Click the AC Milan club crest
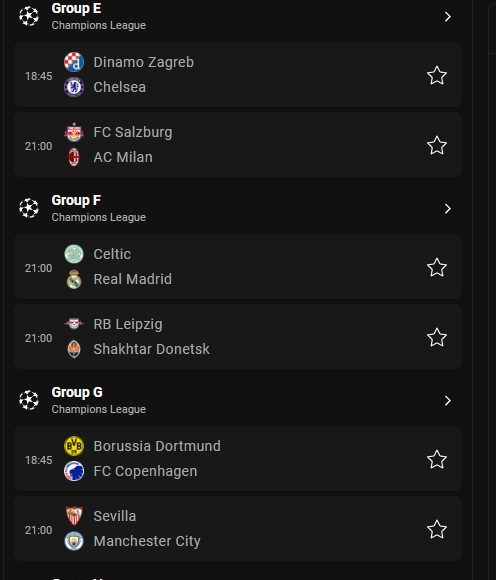Viewport: 496px width, 580px height. pos(74,157)
